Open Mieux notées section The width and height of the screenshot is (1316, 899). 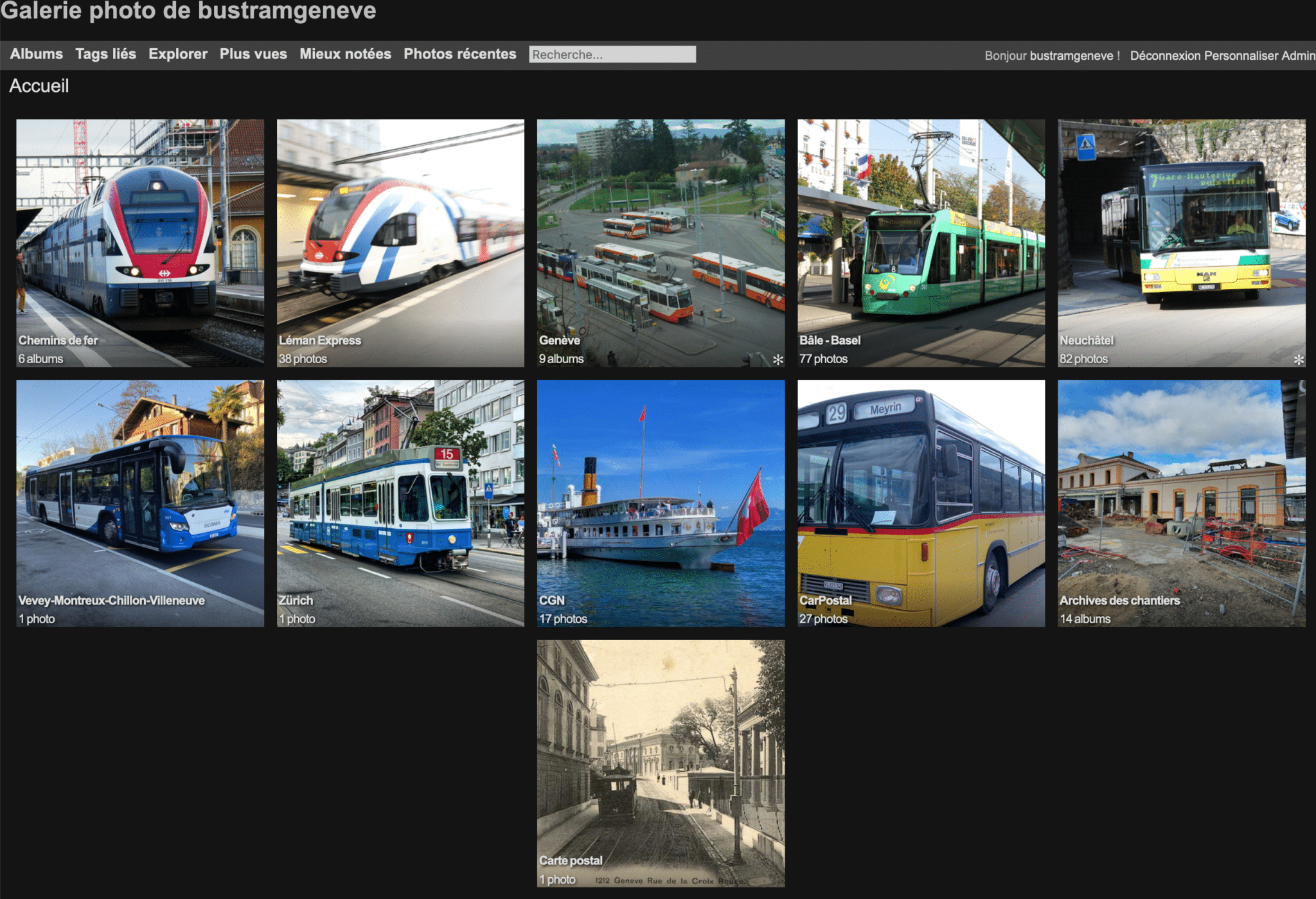click(x=345, y=55)
